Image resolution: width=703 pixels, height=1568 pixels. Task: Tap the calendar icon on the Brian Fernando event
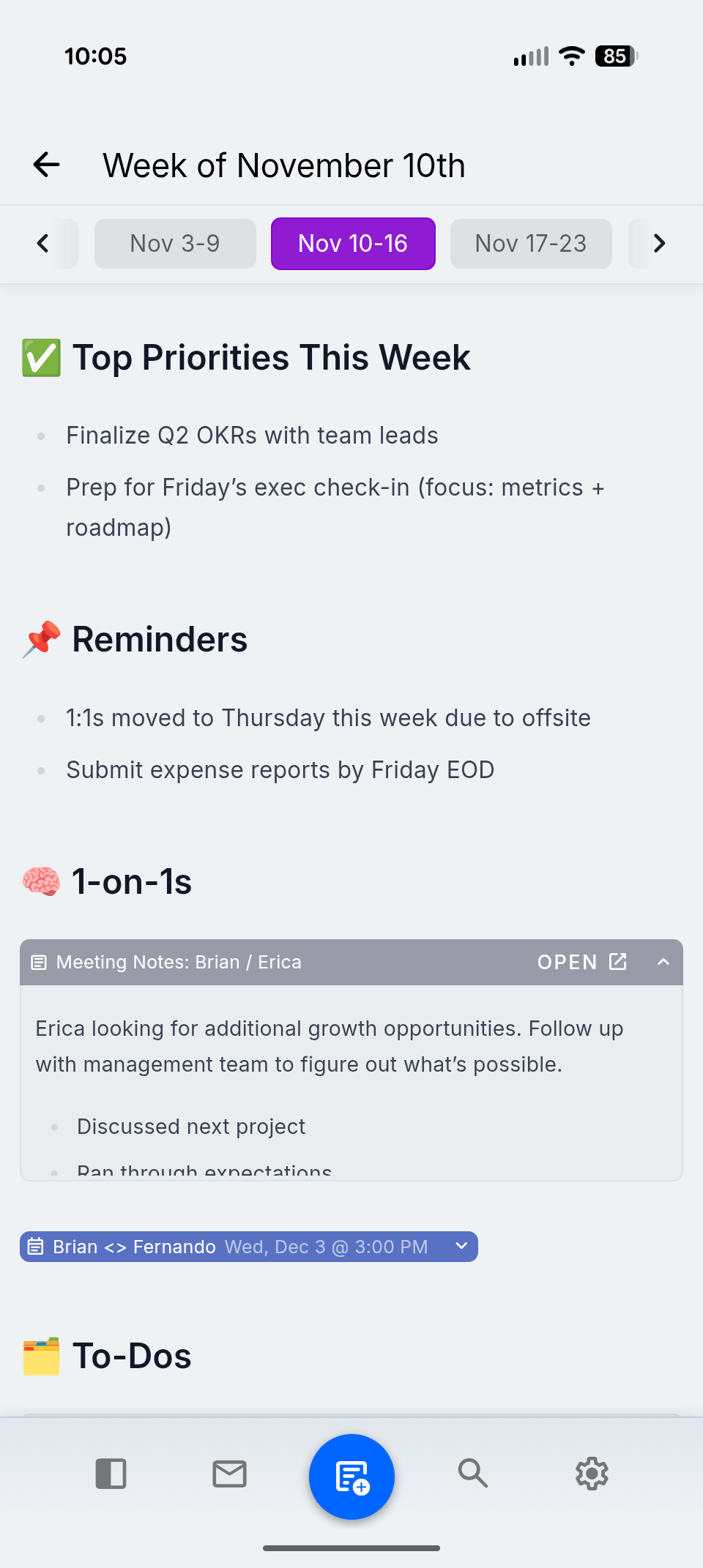35,1246
